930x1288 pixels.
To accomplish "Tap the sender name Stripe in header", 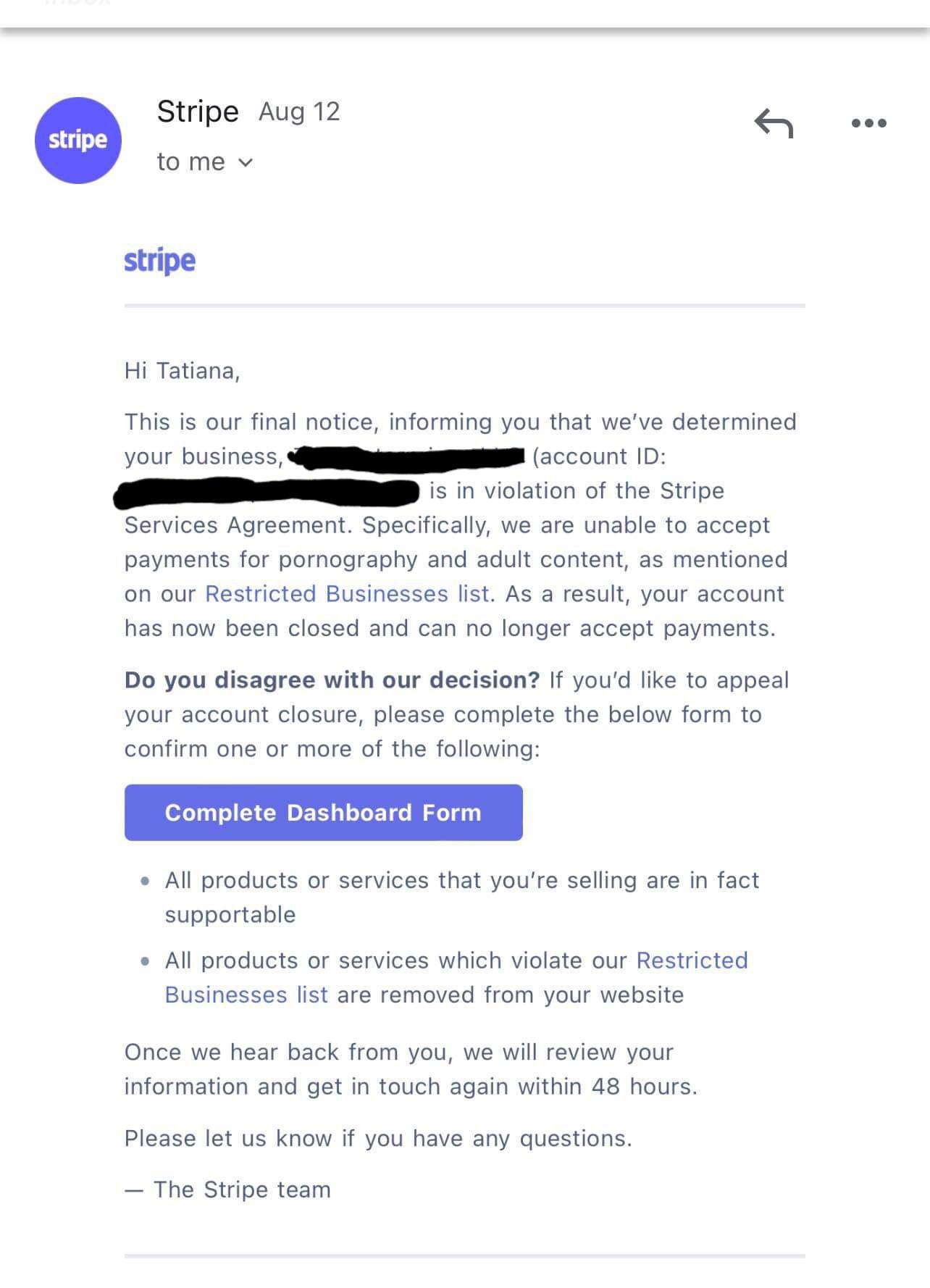I will coord(198,112).
